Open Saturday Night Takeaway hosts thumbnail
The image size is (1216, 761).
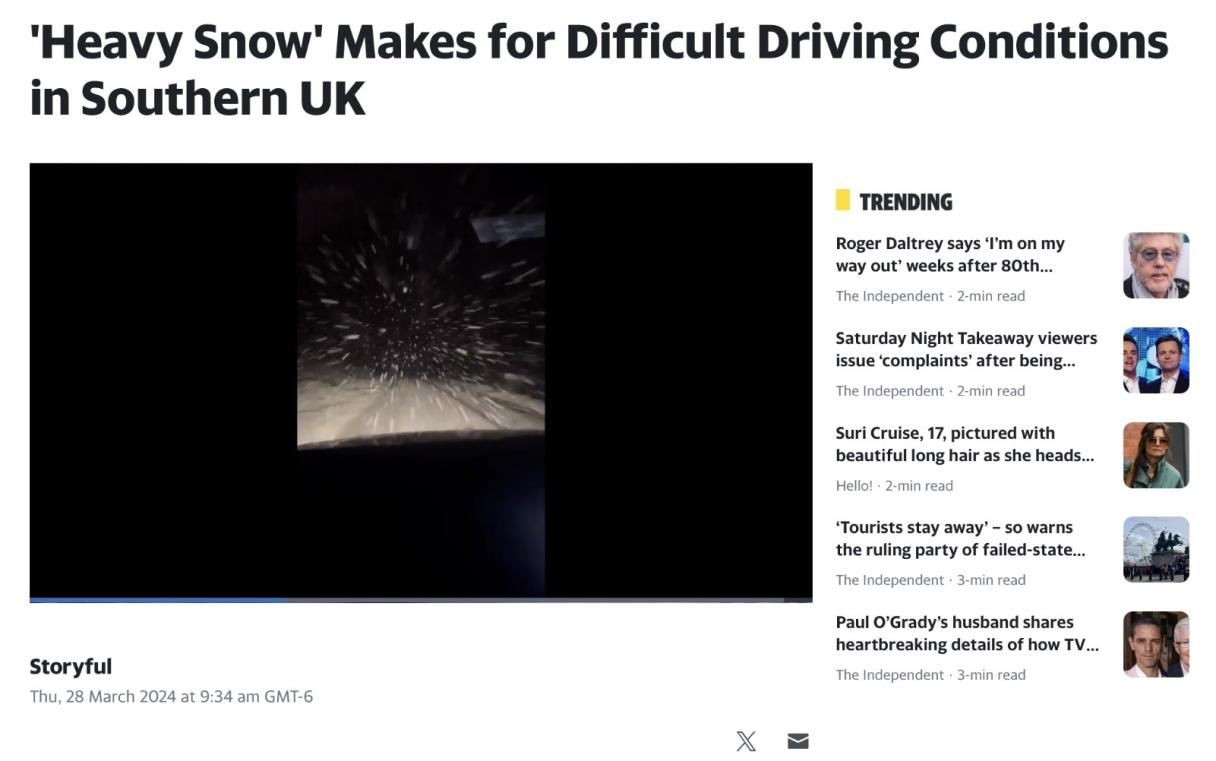coord(1156,360)
